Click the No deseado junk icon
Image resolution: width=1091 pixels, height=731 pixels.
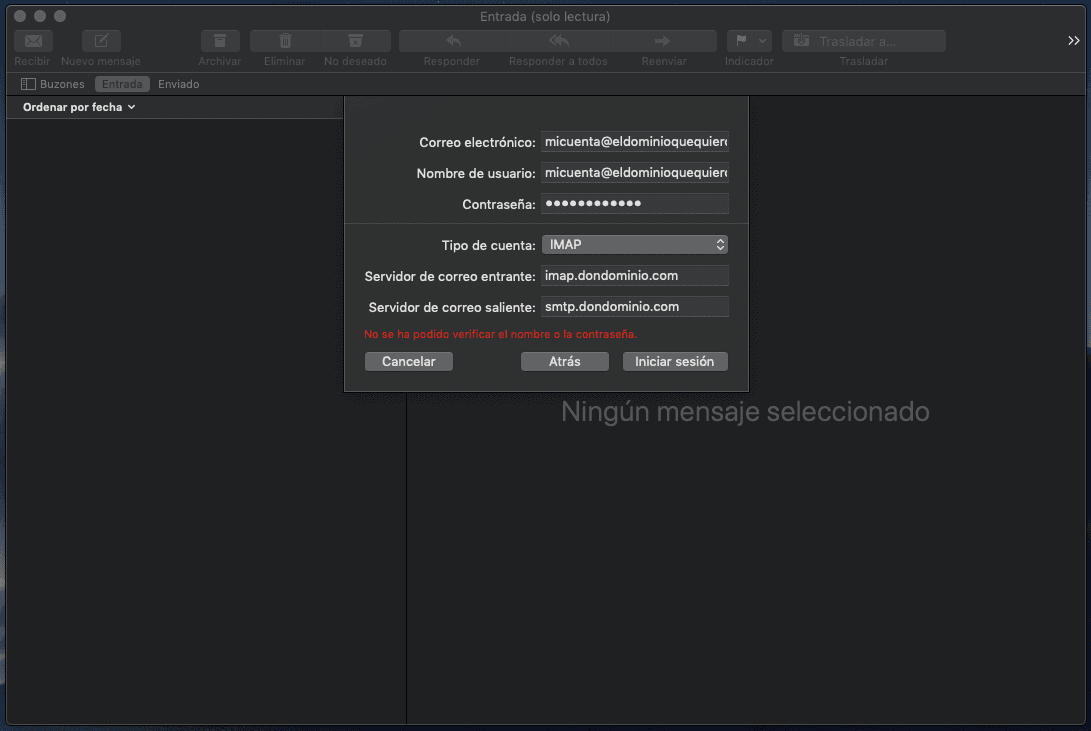pos(355,41)
